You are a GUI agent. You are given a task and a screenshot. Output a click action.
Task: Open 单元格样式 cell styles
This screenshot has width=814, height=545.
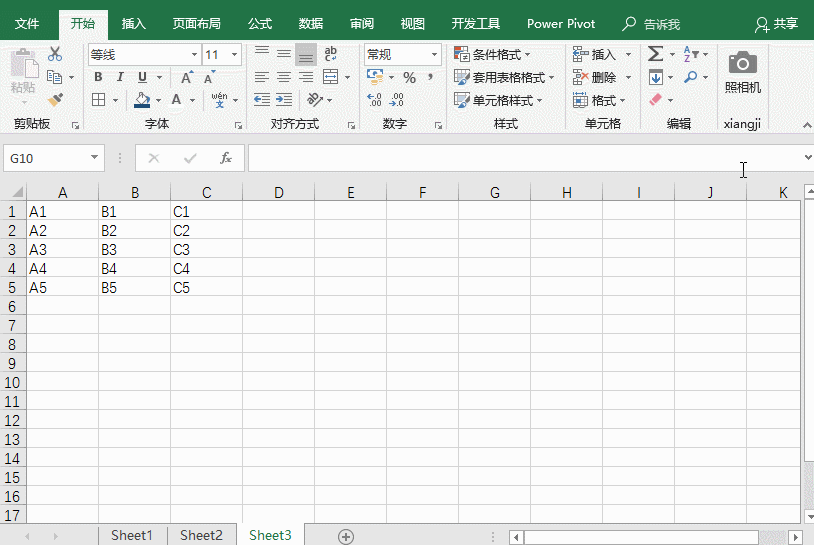pyautogui.click(x=498, y=100)
